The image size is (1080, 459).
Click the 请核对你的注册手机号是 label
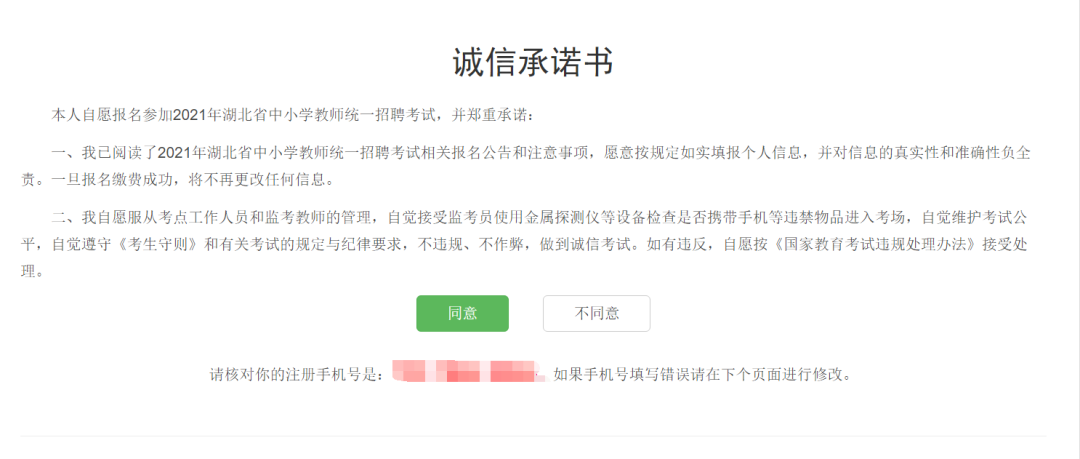point(295,376)
